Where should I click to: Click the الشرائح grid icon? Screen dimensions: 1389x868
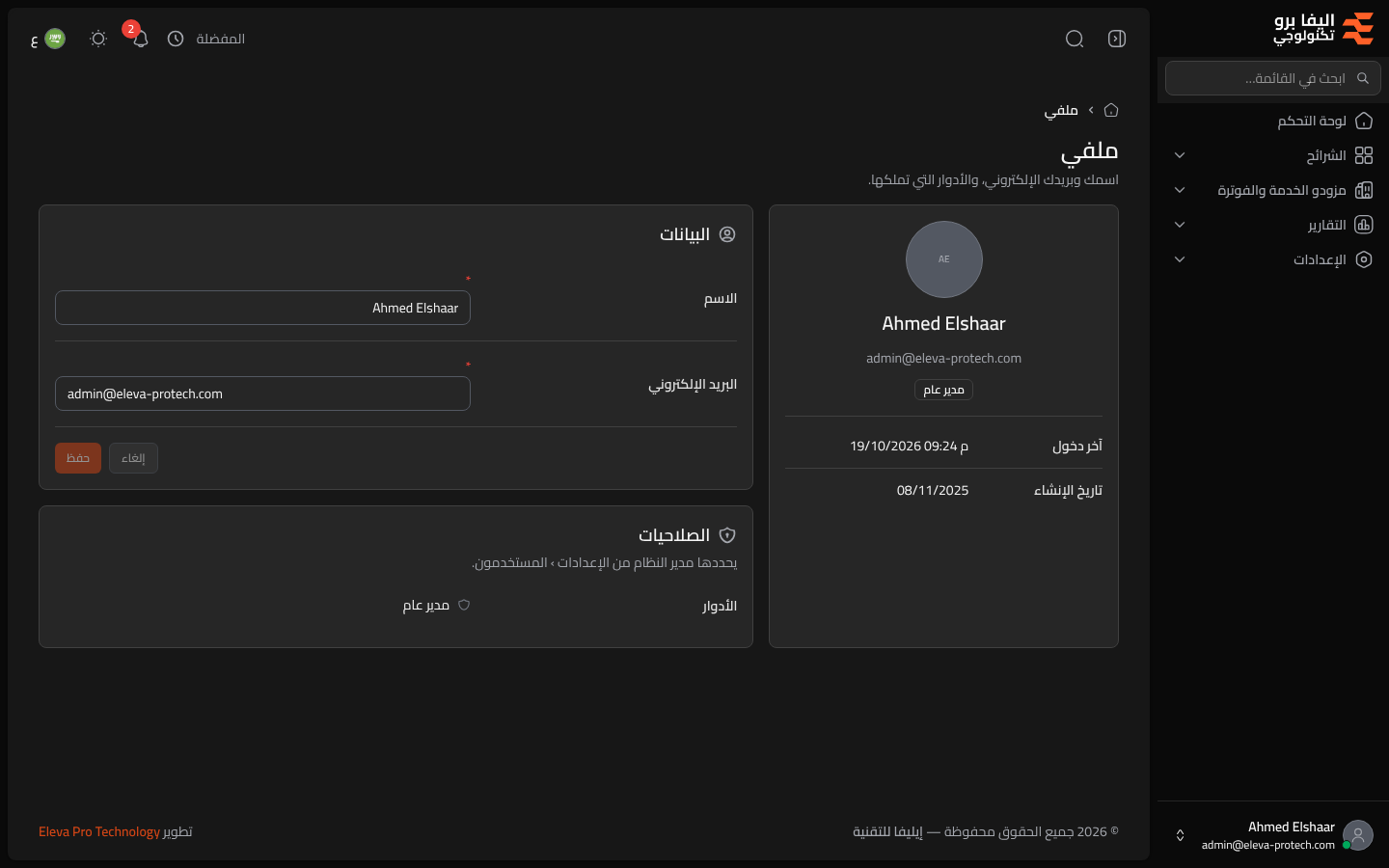[1364, 155]
